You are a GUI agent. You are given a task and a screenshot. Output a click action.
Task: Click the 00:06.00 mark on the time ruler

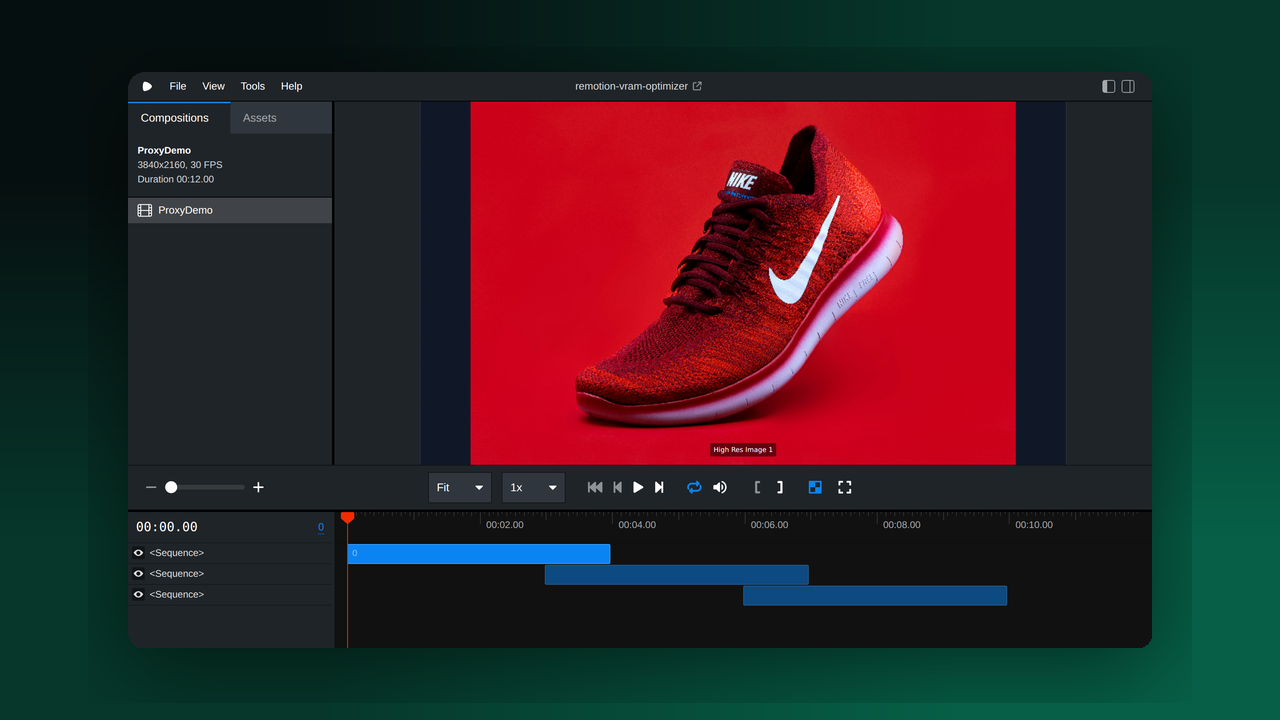(x=769, y=525)
